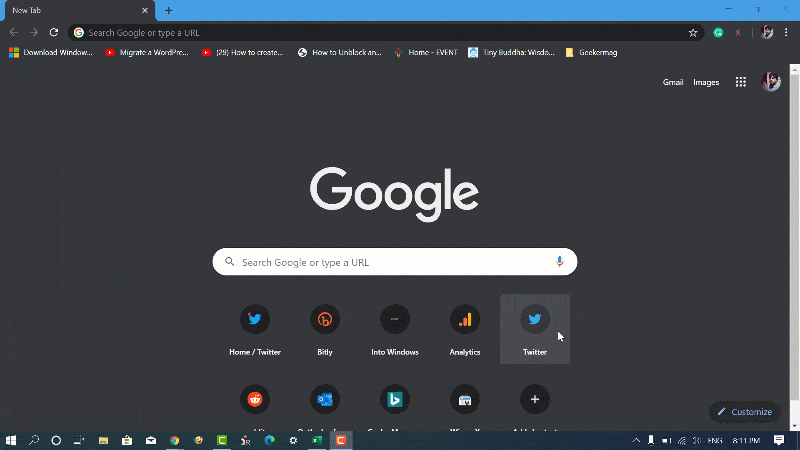Open the Bing shortcut icon
Image resolution: width=800 pixels, height=450 pixels.
click(394, 399)
